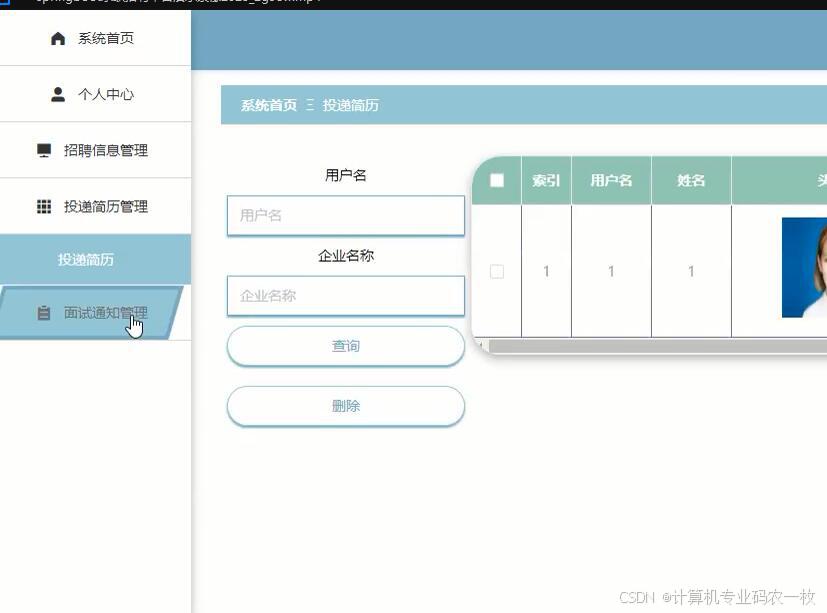The height and width of the screenshot is (613, 827).
Task: Click the 删除 delete button
Action: pos(346,406)
